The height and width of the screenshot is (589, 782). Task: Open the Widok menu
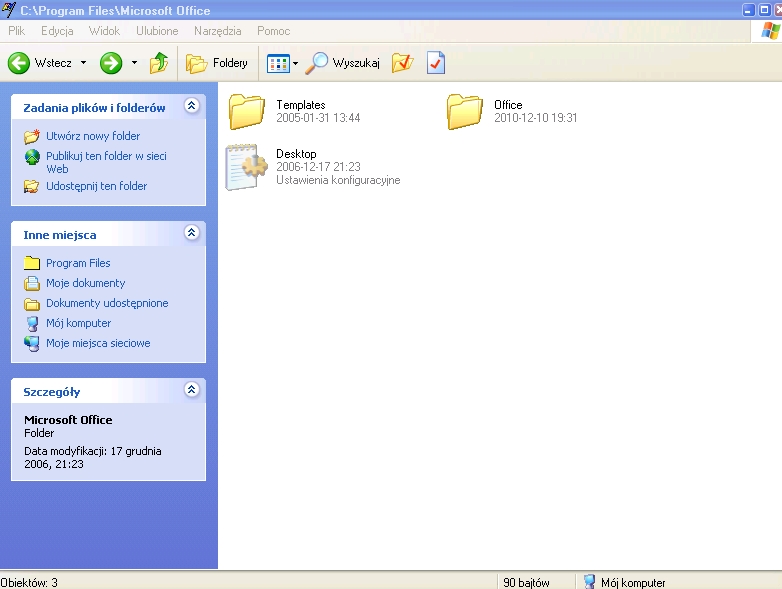click(x=104, y=31)
